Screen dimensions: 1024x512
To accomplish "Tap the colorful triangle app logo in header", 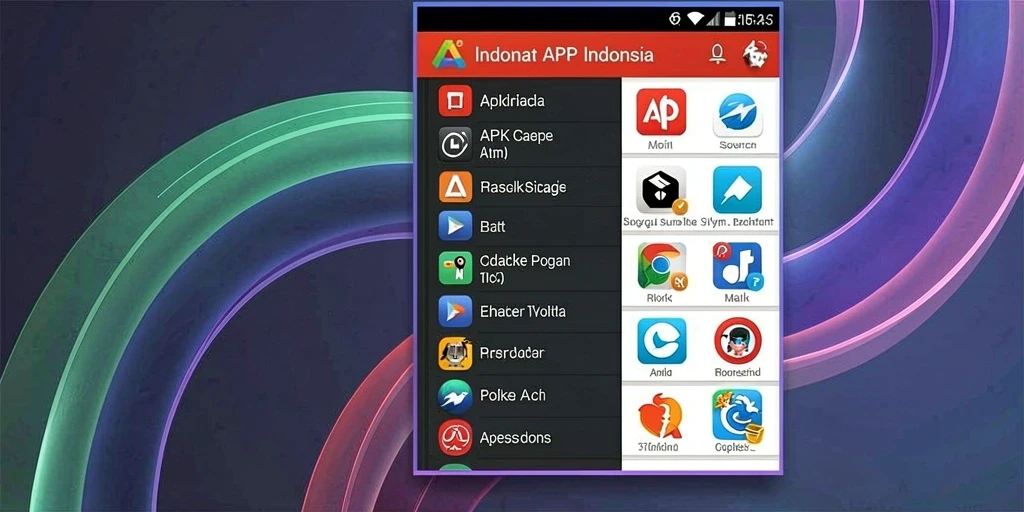I will point(449,54).
